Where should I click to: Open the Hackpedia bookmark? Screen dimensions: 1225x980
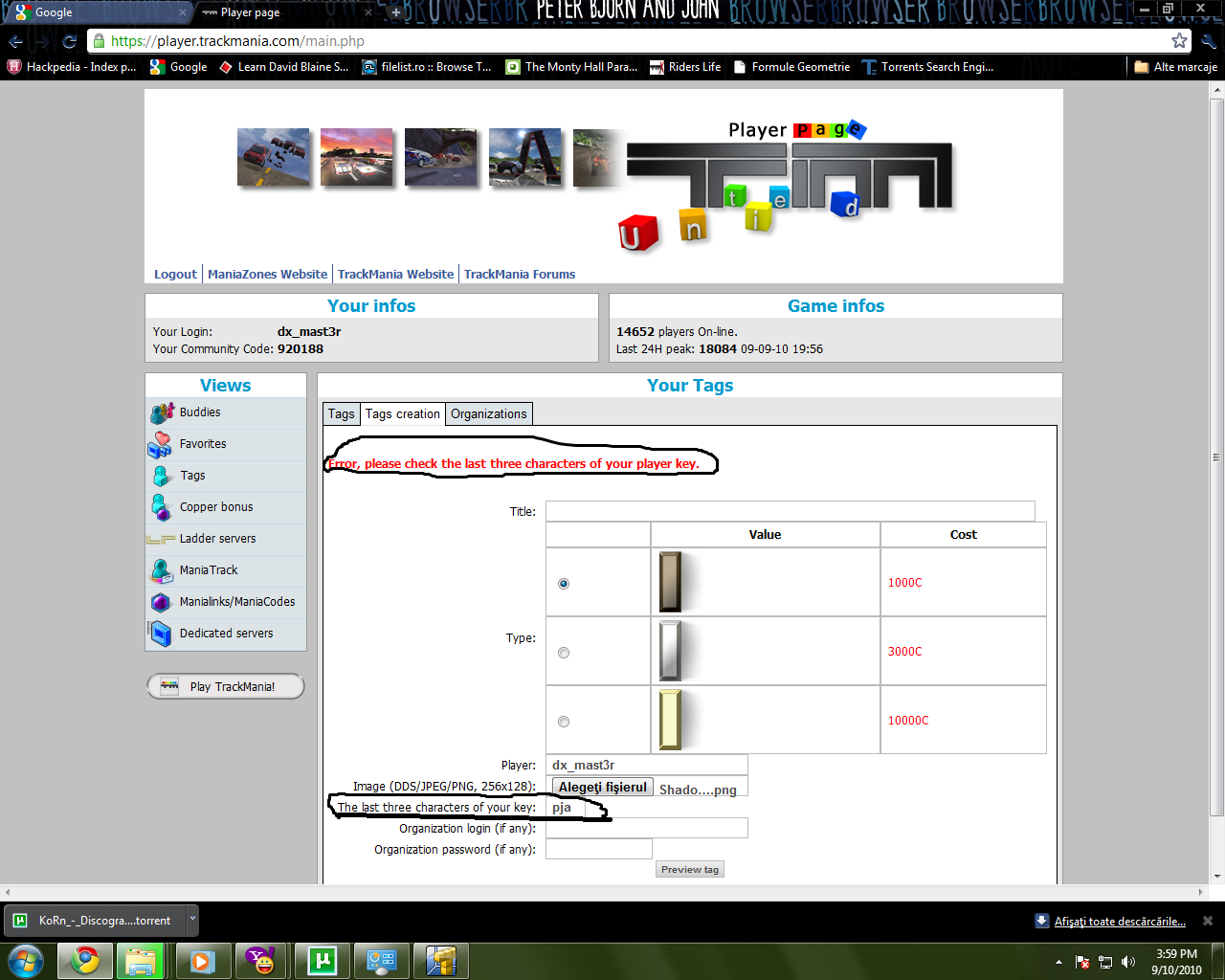(x=72, y=67)
